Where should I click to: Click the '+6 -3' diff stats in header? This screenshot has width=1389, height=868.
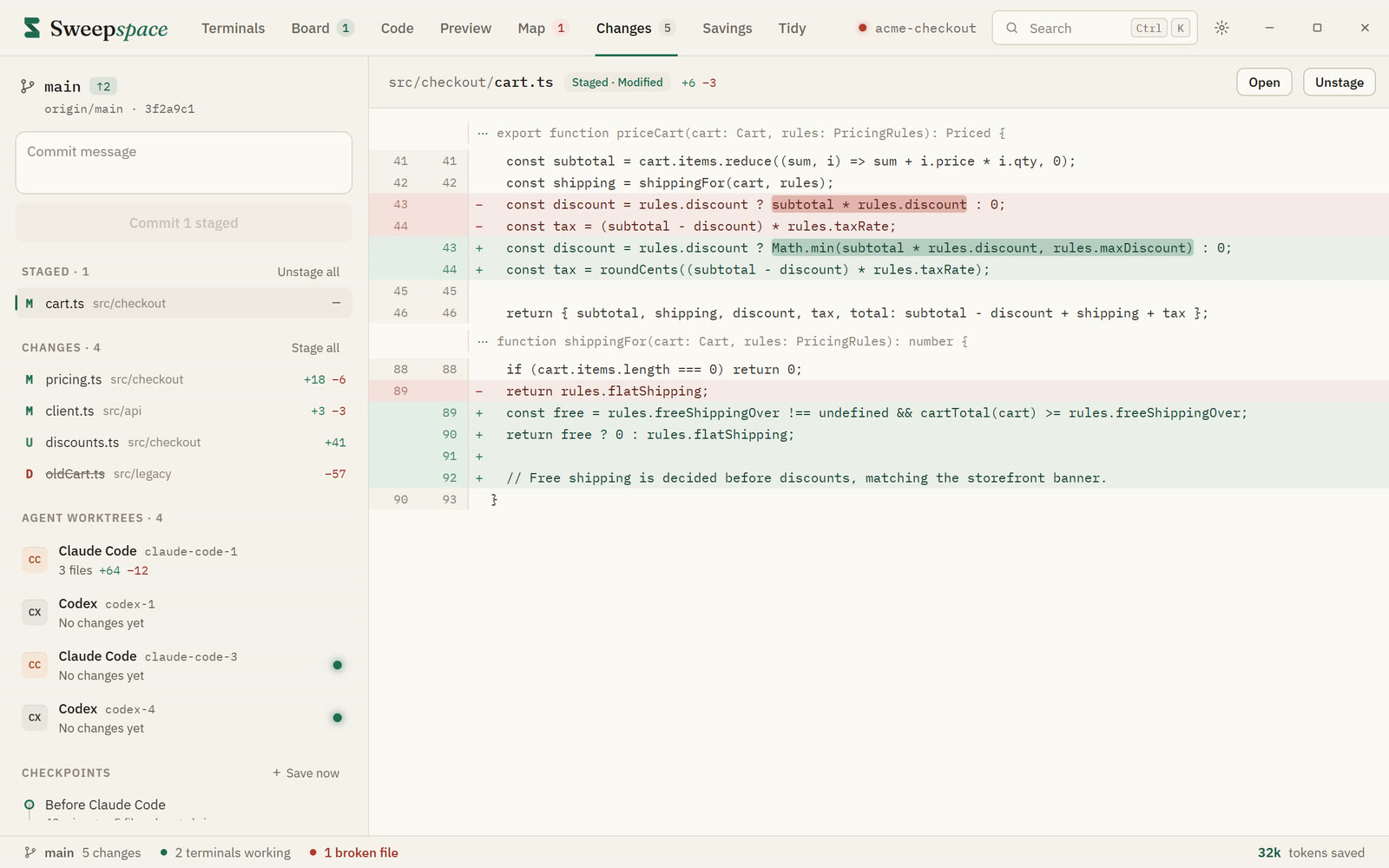coord(699,82)
